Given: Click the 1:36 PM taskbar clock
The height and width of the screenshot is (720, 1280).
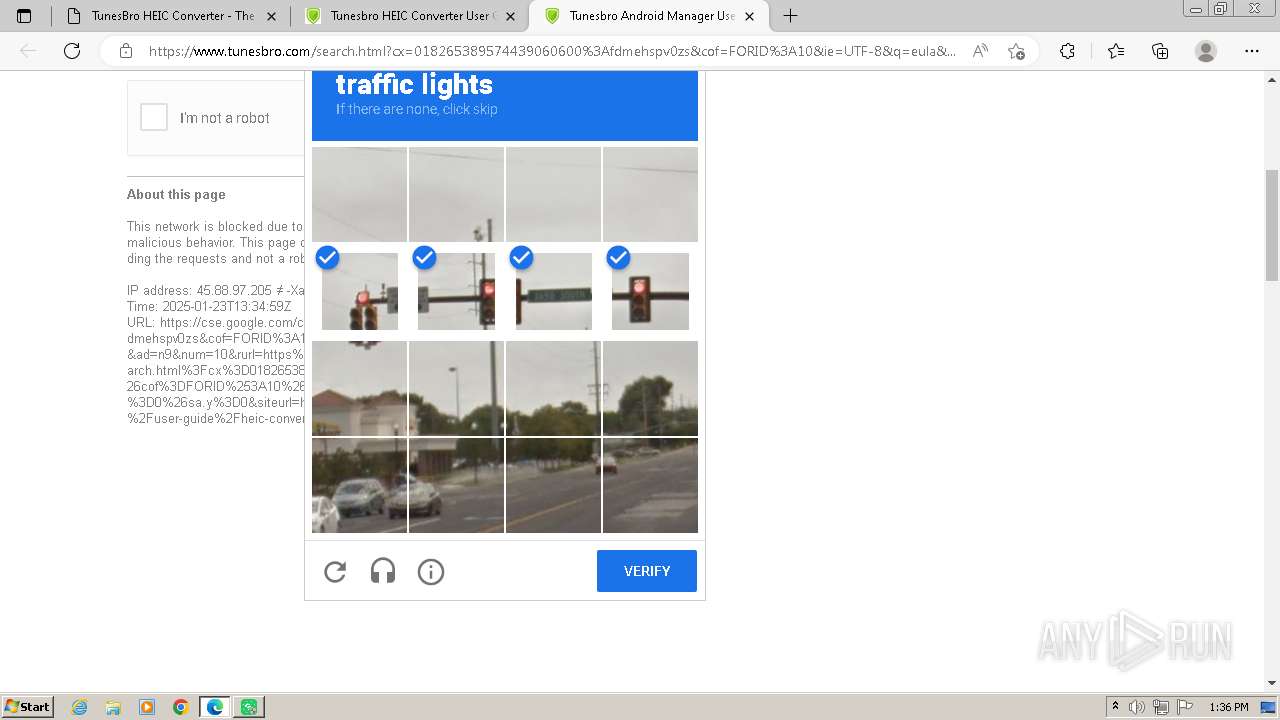Looking at the screenshot, I should pos(1228,707).
